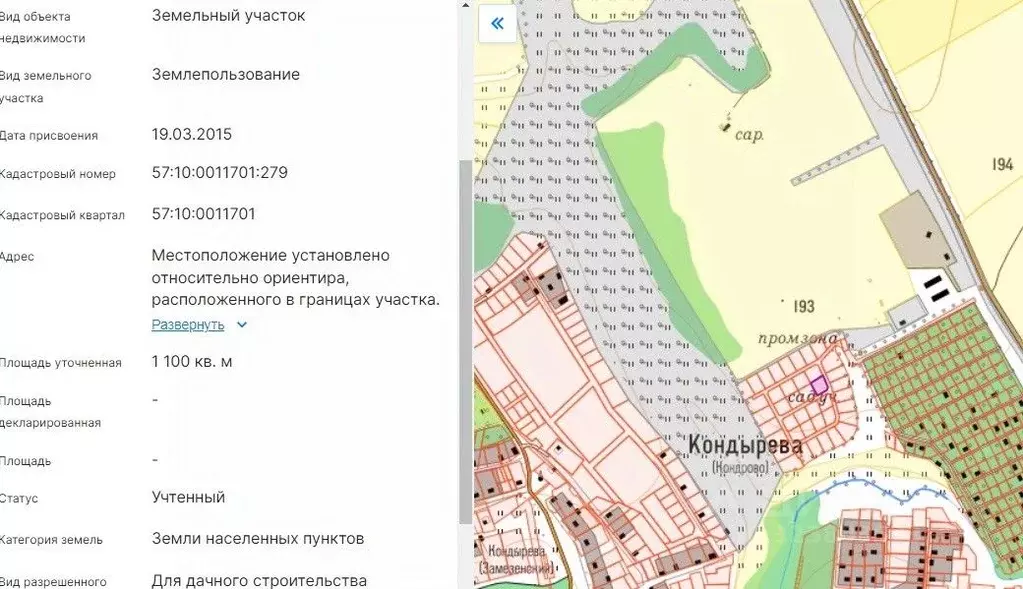This screenshot has height=589, width=1023.
Task: Collapse the info panel with the double-chevron icon
Action: tap(496, 23)
